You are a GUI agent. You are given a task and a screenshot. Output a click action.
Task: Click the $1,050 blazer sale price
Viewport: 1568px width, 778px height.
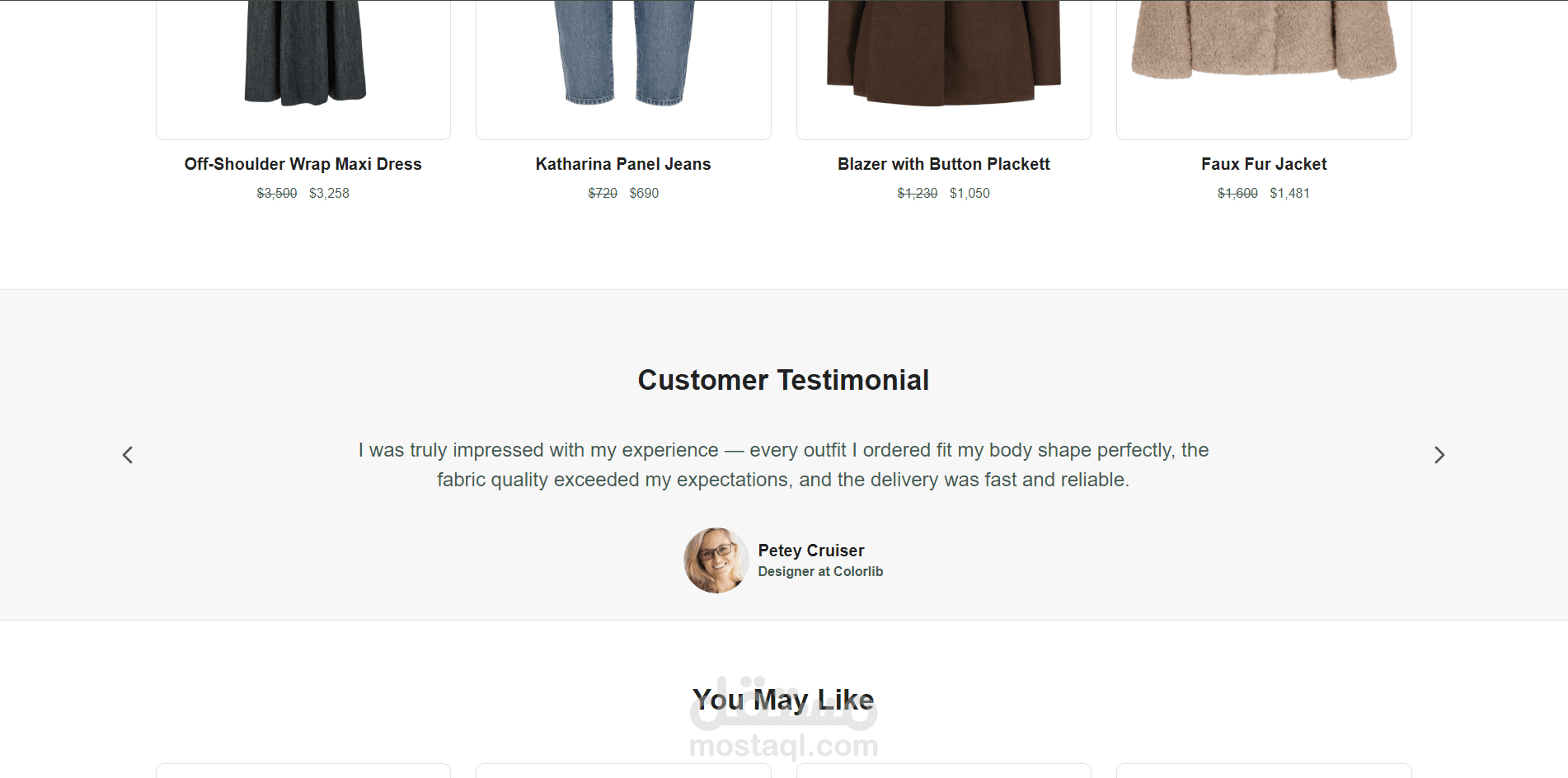click(969, 193)
